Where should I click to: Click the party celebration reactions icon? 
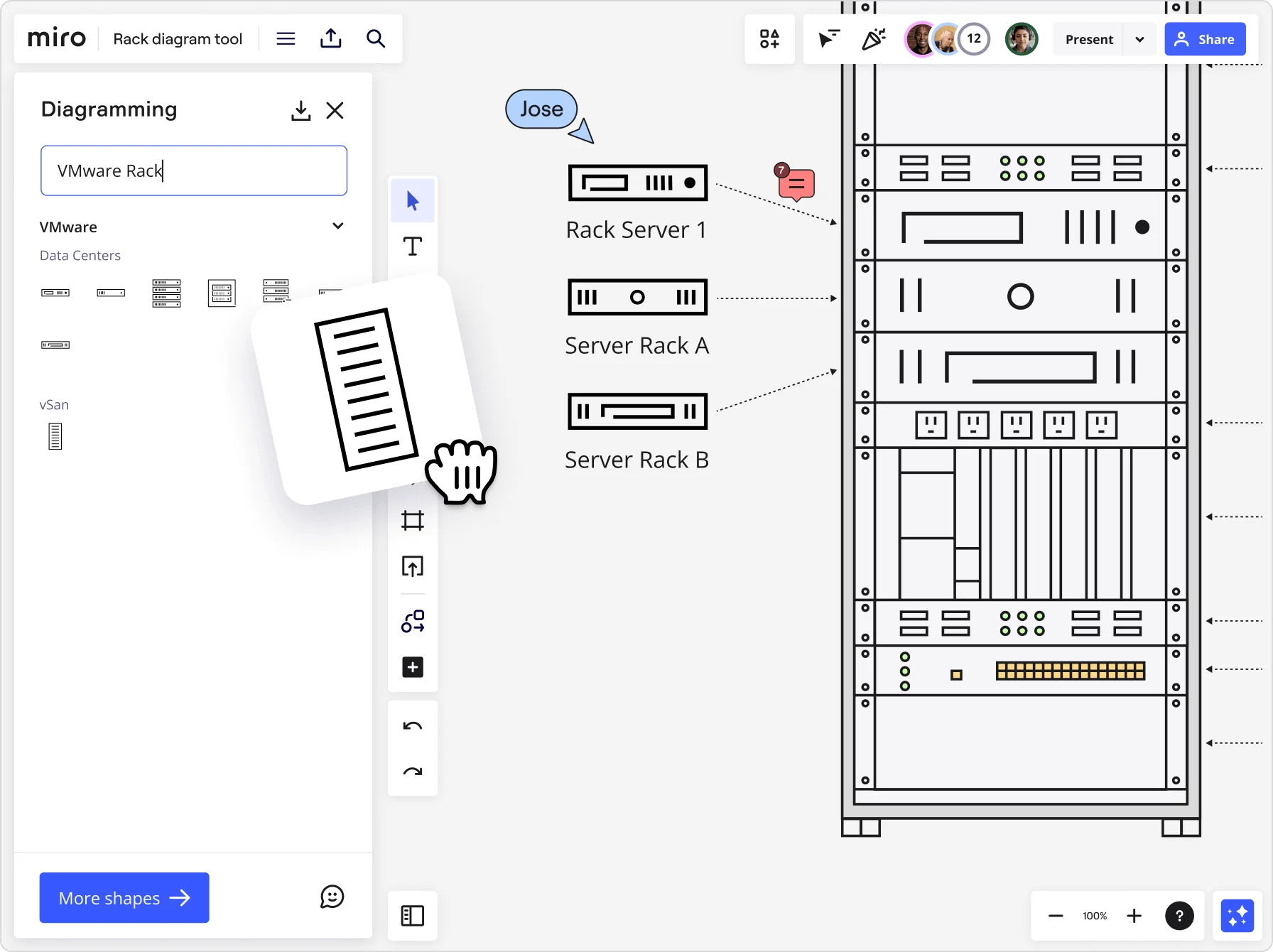pyautogui.click(x=873, y=39)
